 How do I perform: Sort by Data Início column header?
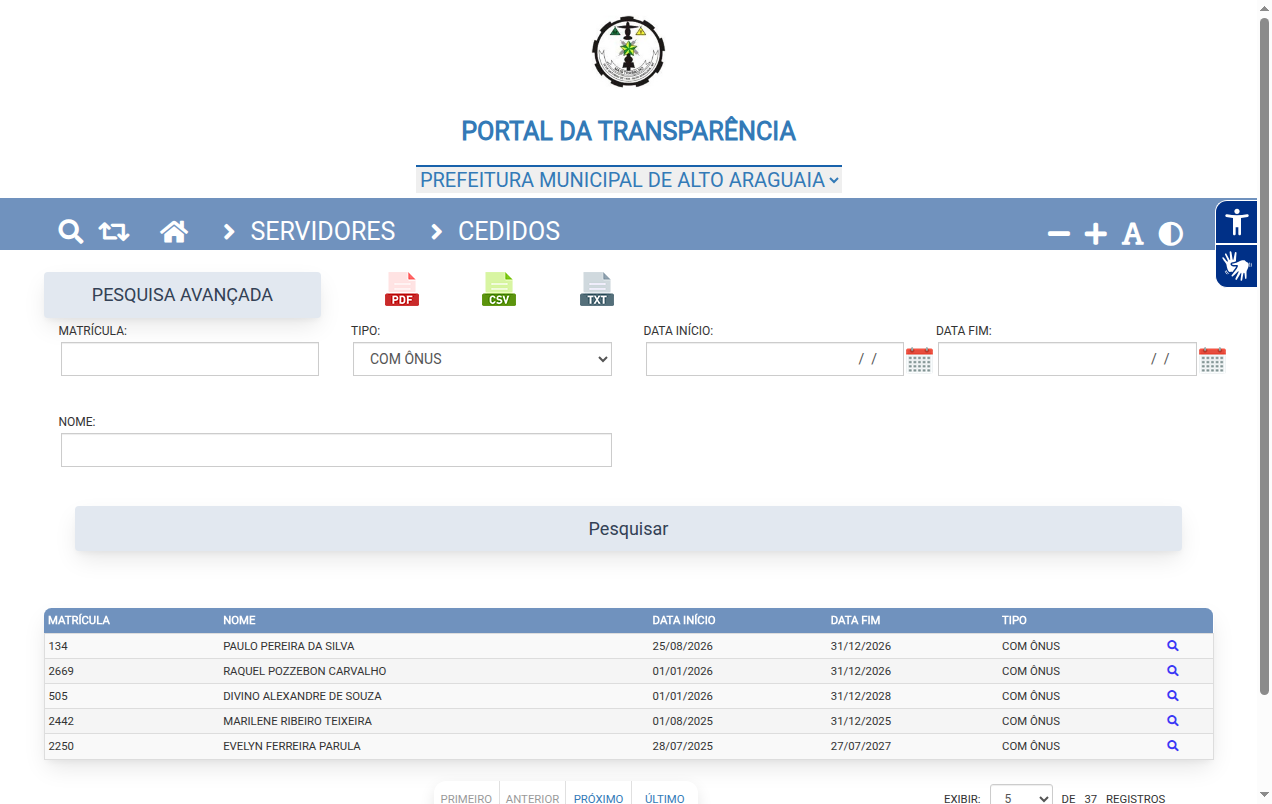pyautogui.click(x=684, y=620)
